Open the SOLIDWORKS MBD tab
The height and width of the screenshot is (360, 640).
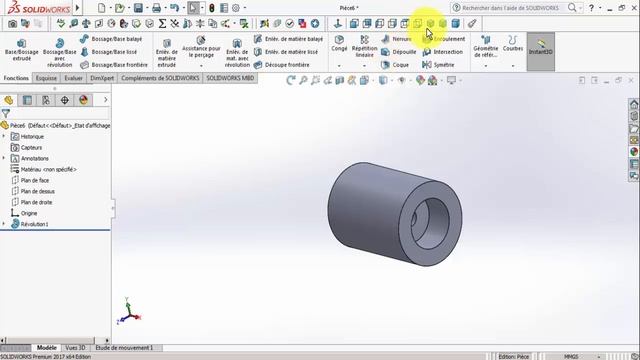click(230, 78)
